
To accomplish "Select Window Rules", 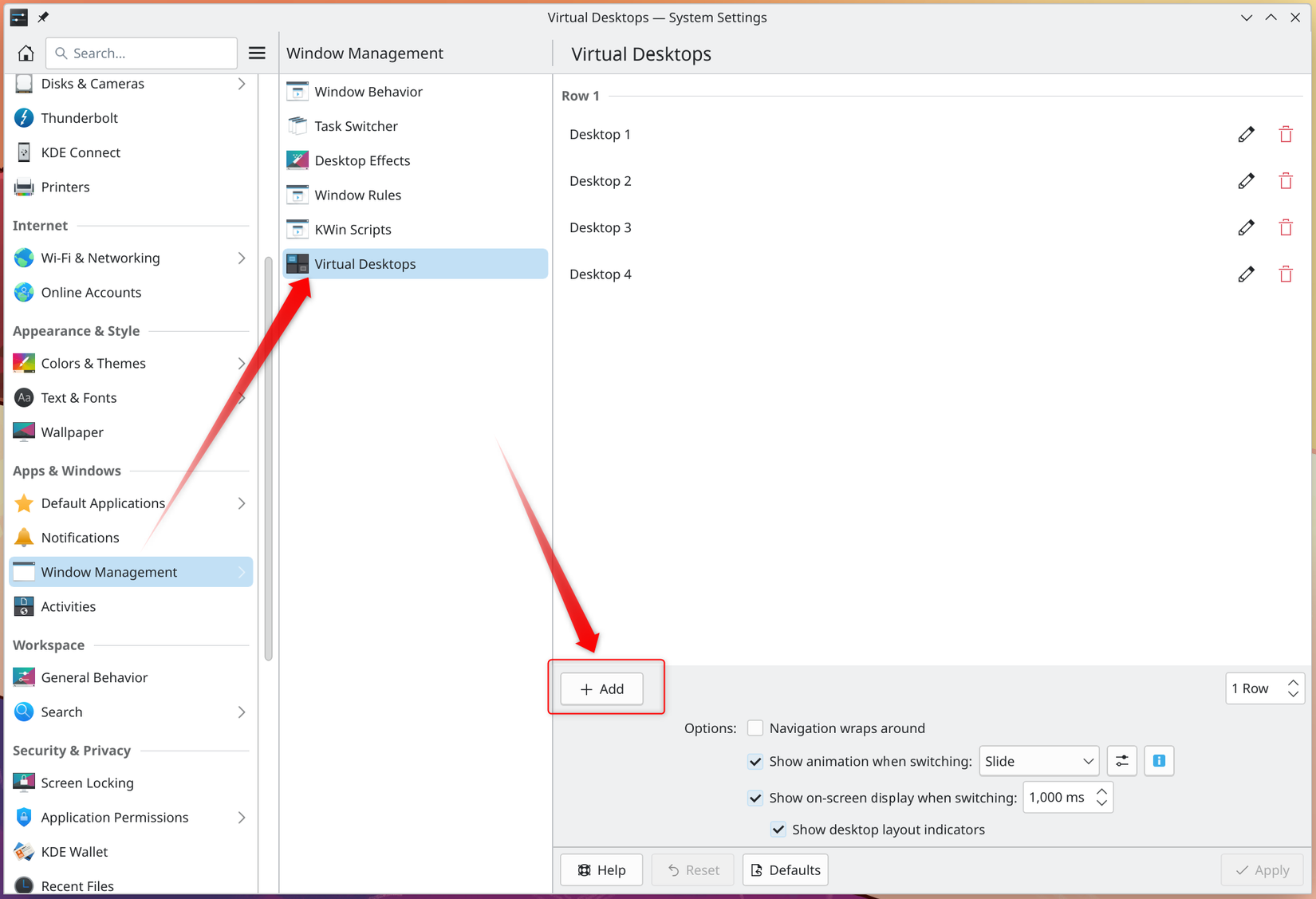I will (358, 195).
